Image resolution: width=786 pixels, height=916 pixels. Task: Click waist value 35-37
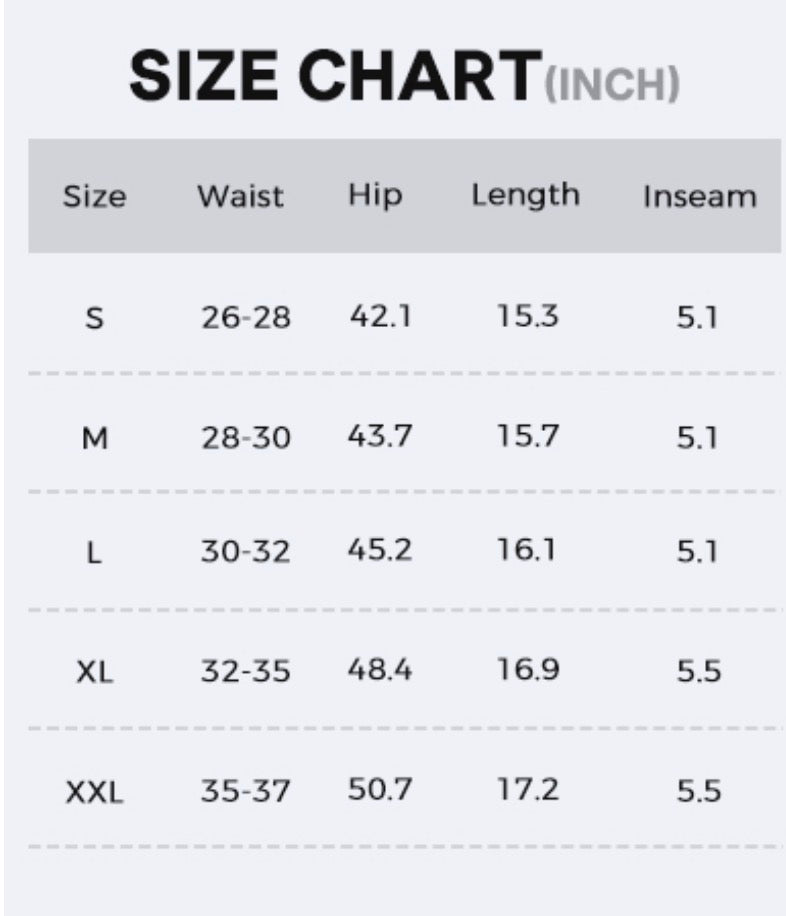tap(245, 791)
